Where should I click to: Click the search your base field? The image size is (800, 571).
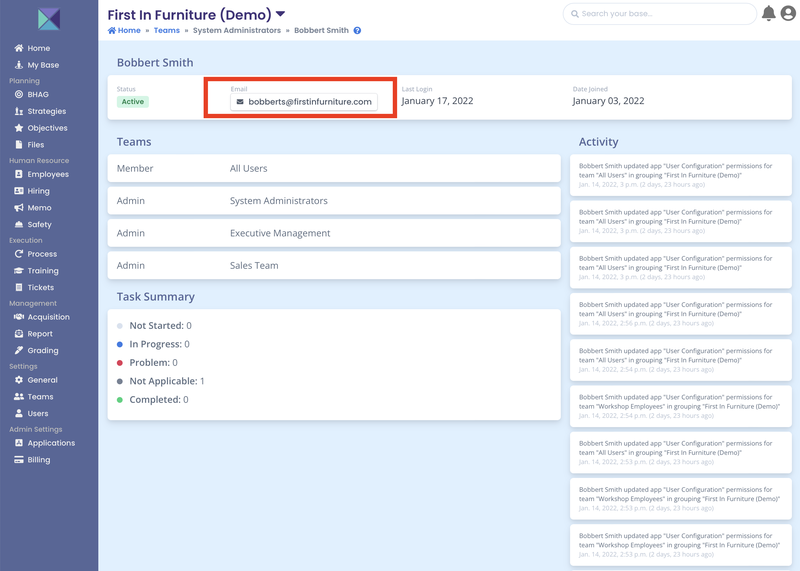pos(660,14)
